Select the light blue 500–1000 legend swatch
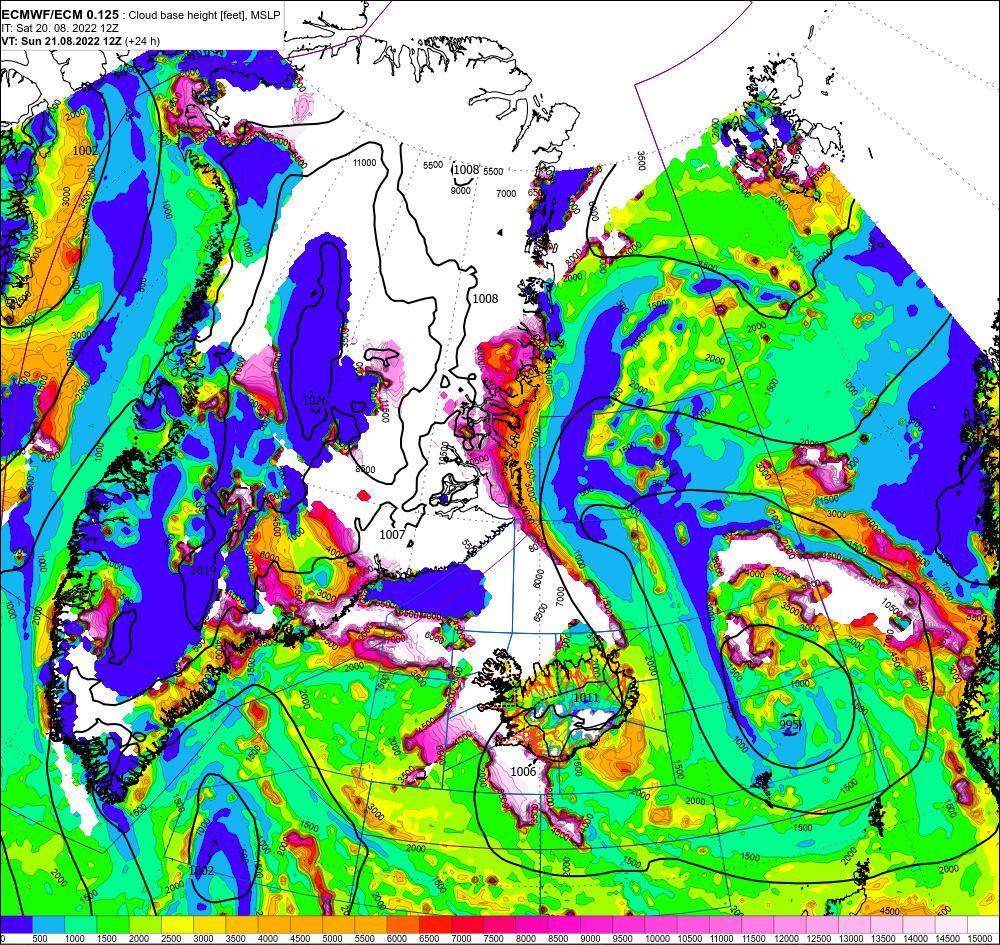1000x945 pixels. (48, 925)
